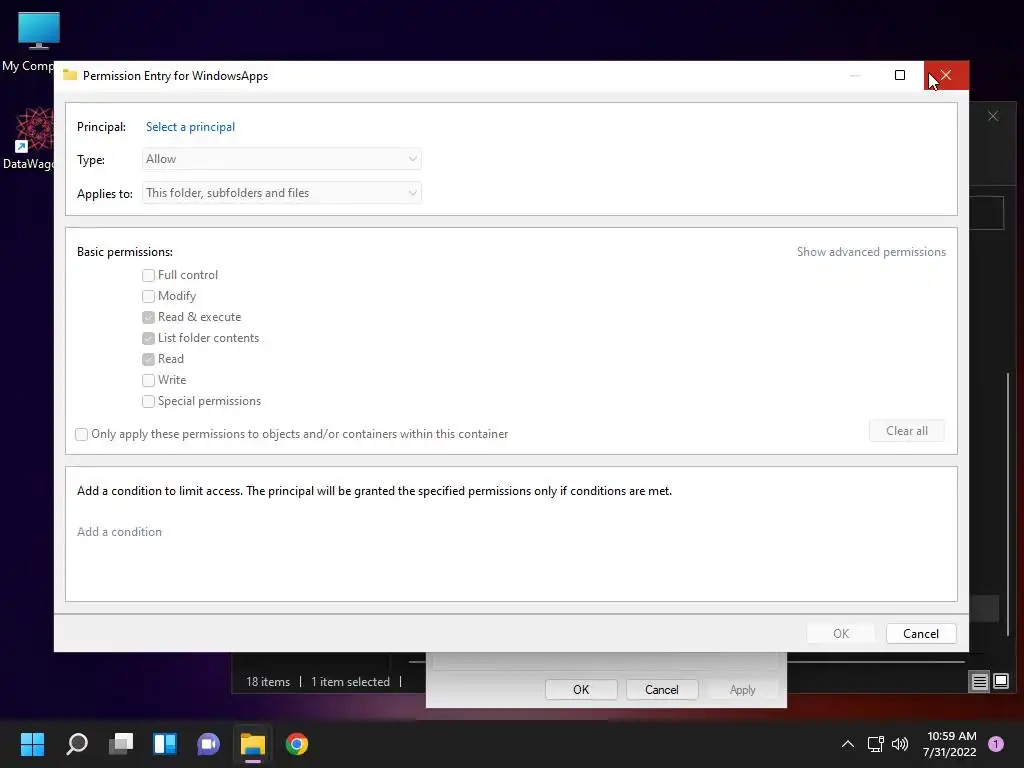Click the background window vertical scrollbar
The image size is (1024, 768).
click(1008, 503)
